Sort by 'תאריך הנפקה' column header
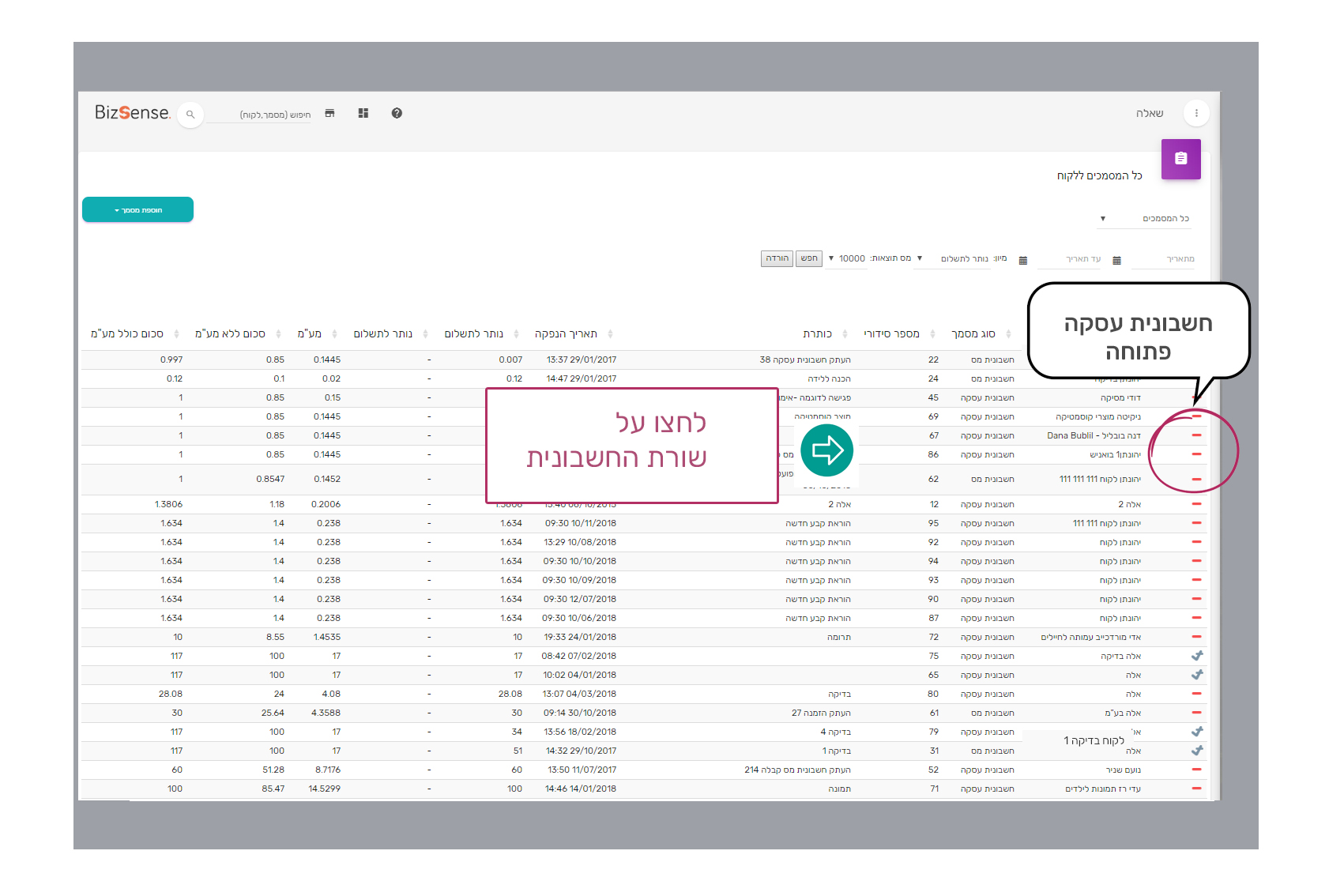Image resolution: width=1344 pixels, height=896 pixels. [x=566, y=334]
